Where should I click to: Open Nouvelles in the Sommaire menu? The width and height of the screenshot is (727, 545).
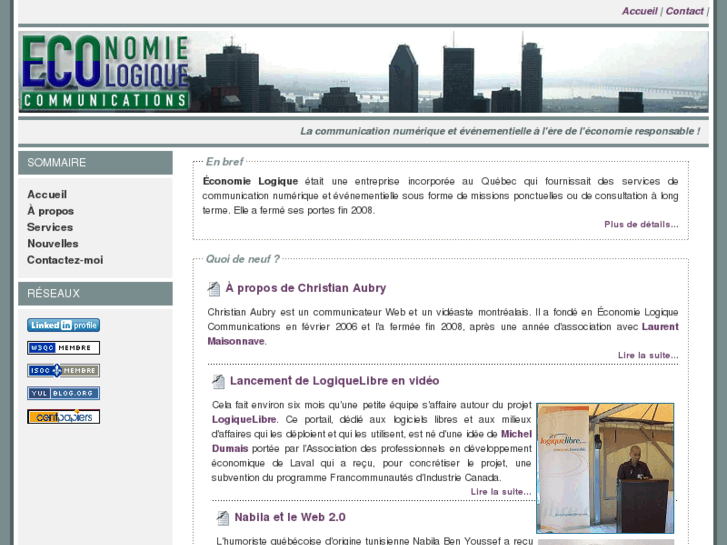[53, 244]
